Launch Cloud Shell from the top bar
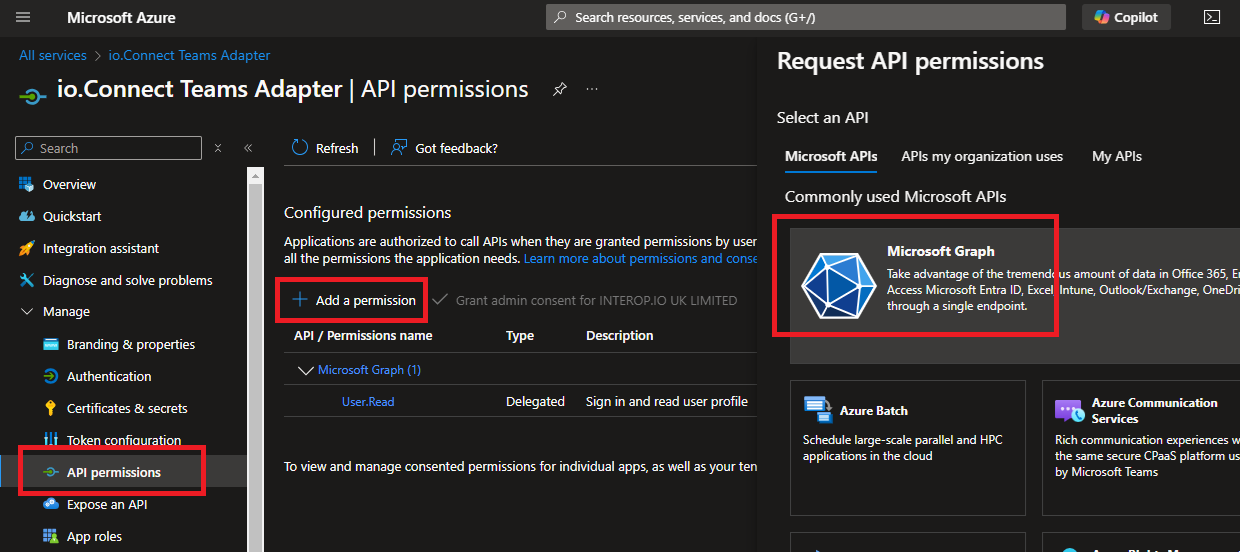 [1211, 17]
